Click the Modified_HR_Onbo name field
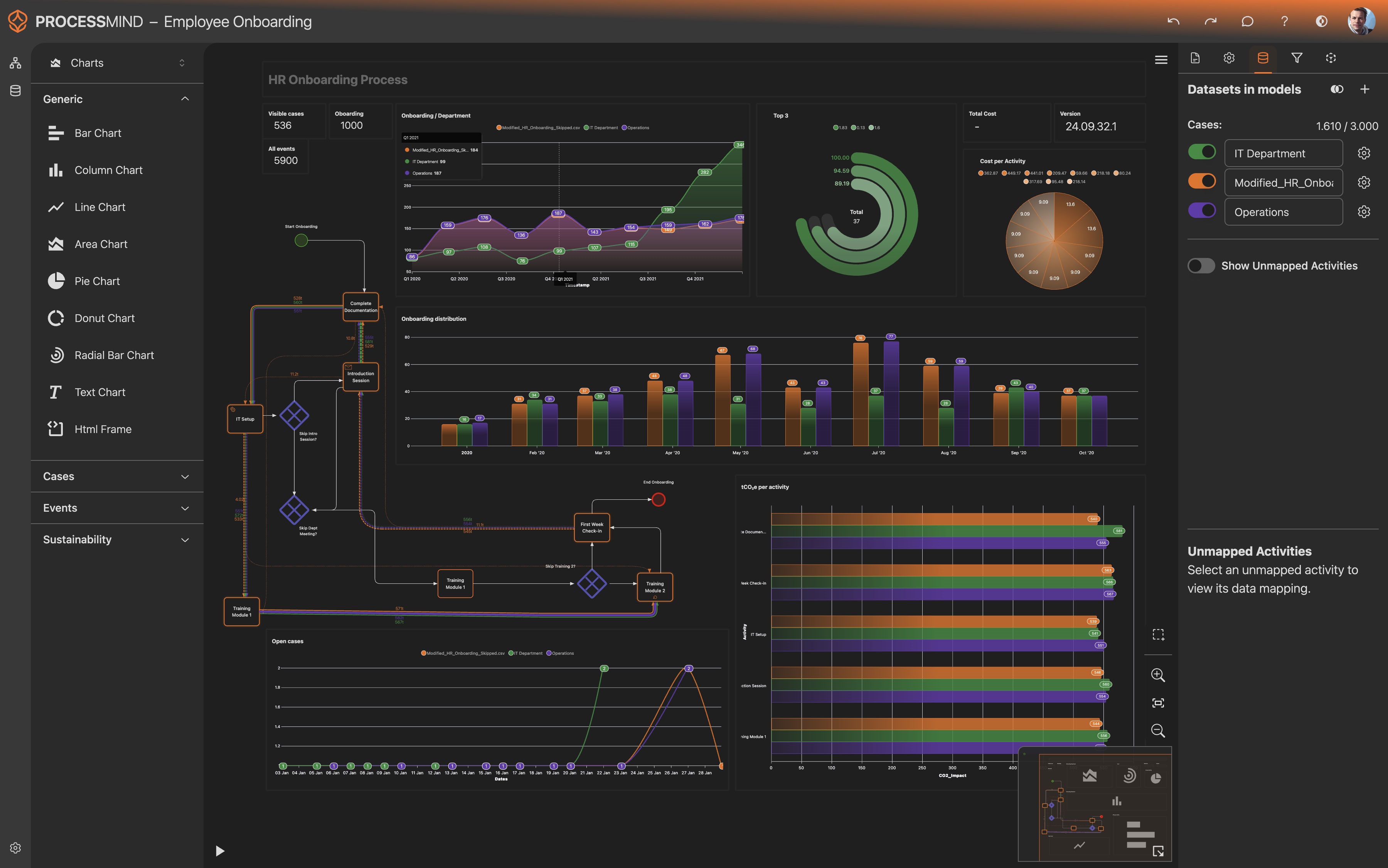Screen dimensions: 1388x868 [x=1284, y=182]
